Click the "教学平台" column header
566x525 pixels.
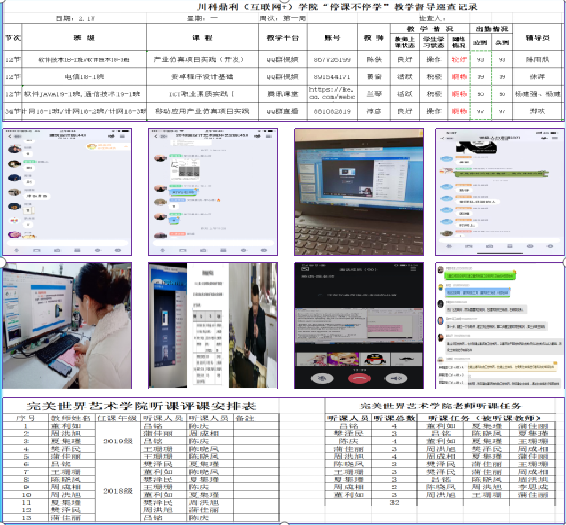283,37
